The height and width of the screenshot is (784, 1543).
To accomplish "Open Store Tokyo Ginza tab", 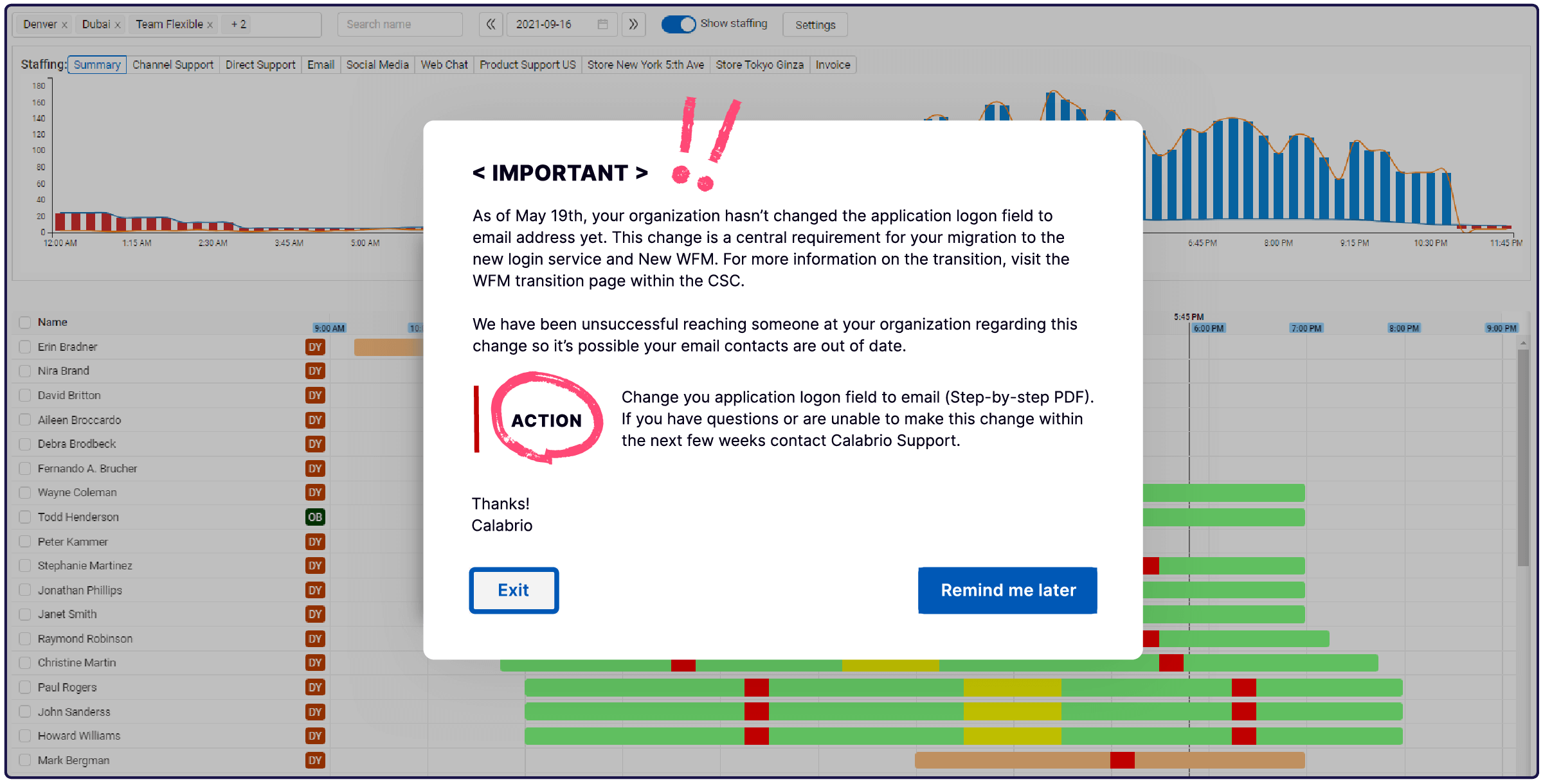I will pos(760,65).
